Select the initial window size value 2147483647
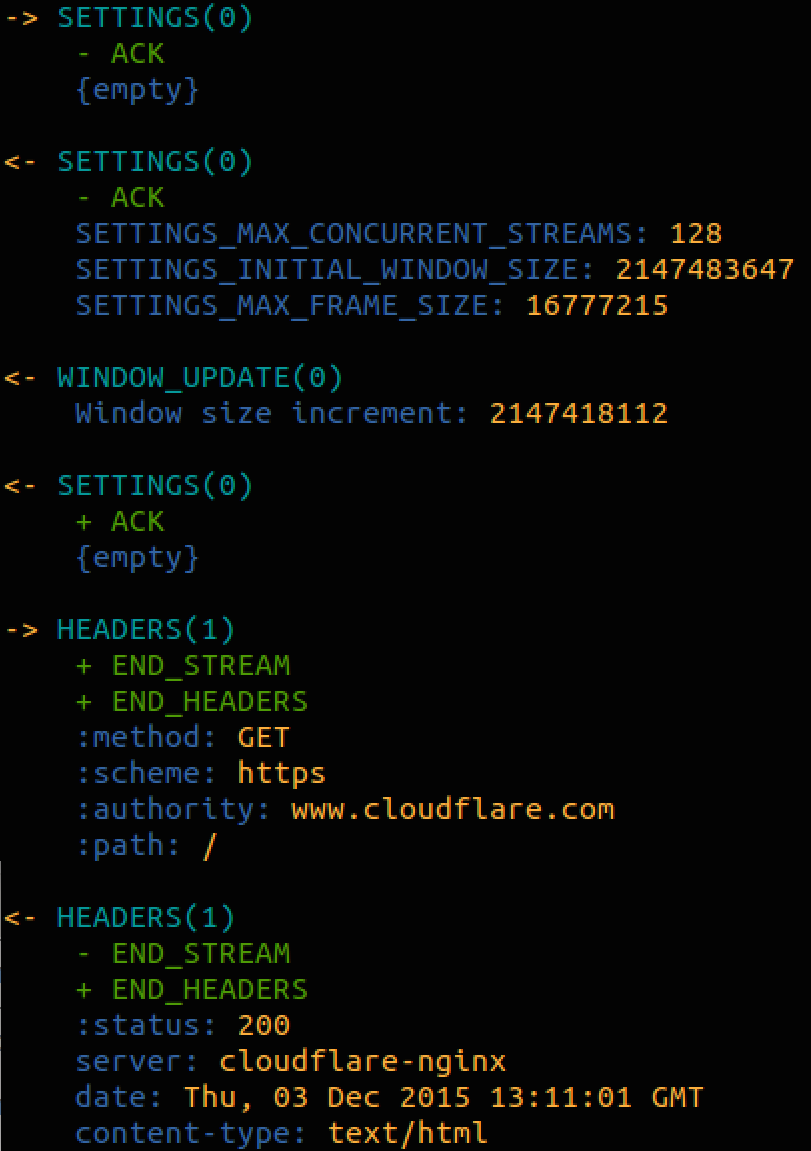This screenshot has height=1151, width=811. [705, 270]
